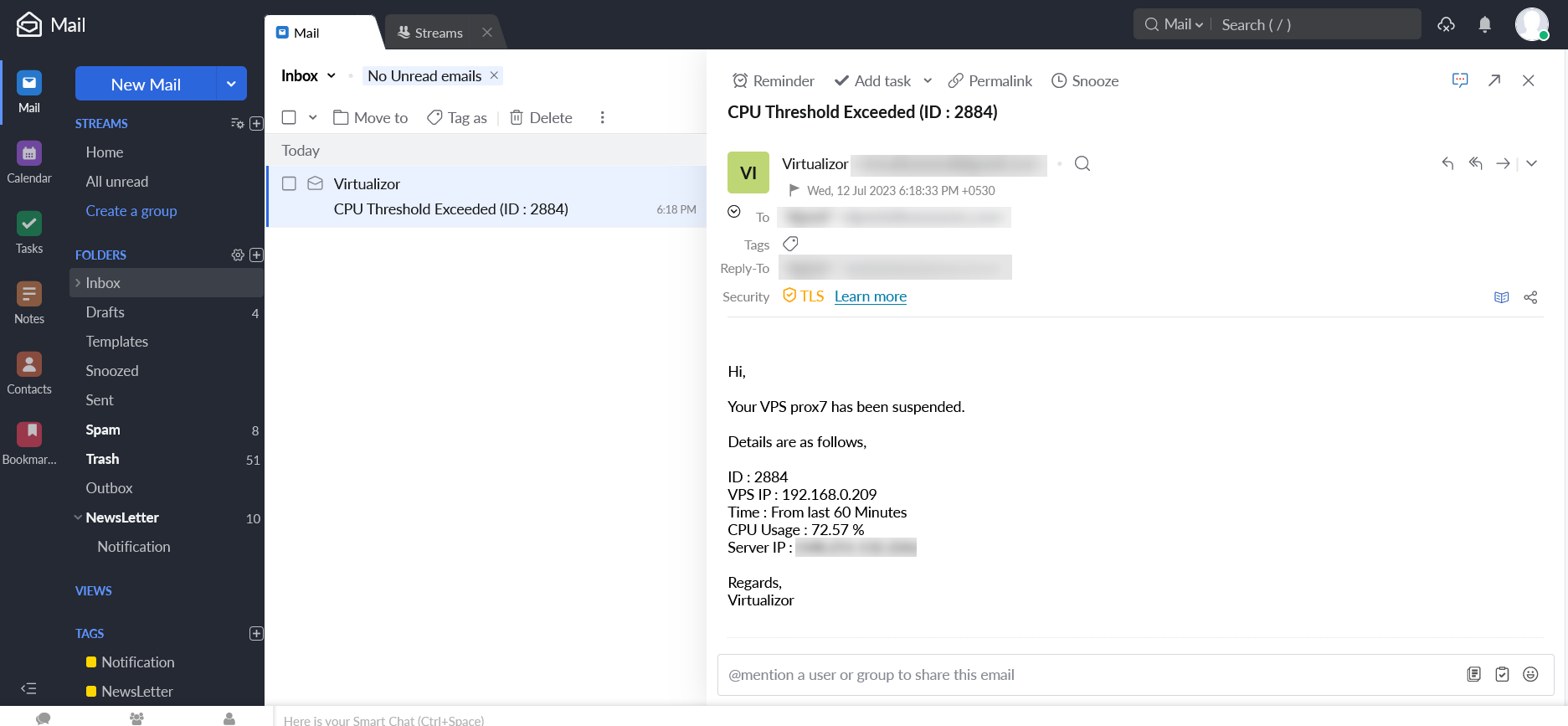This screenshot has width=1568, height=726.
Task: Insert emoji in comment box
Action: [1530, 674]
